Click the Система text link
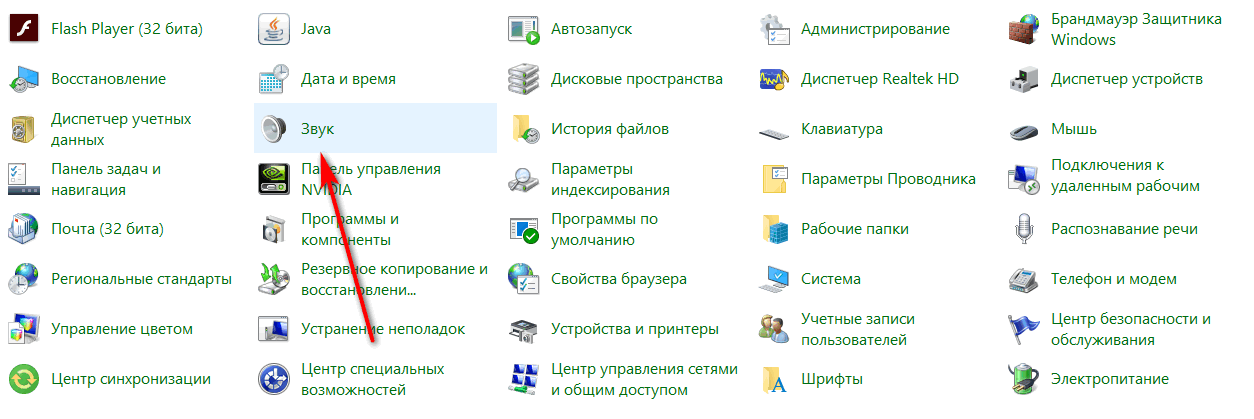Screen dimensions: 1254x419 [x=831, y=279]
